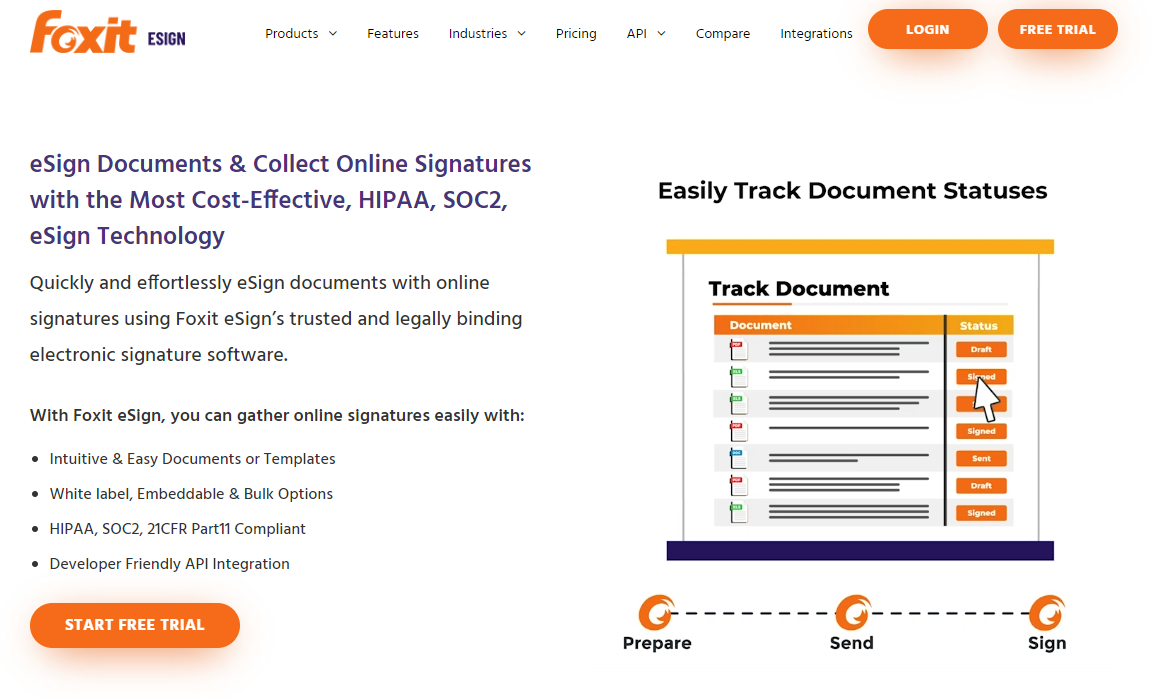
Task: Expand the Industries dropdown chevron
Action: point(521,34)
